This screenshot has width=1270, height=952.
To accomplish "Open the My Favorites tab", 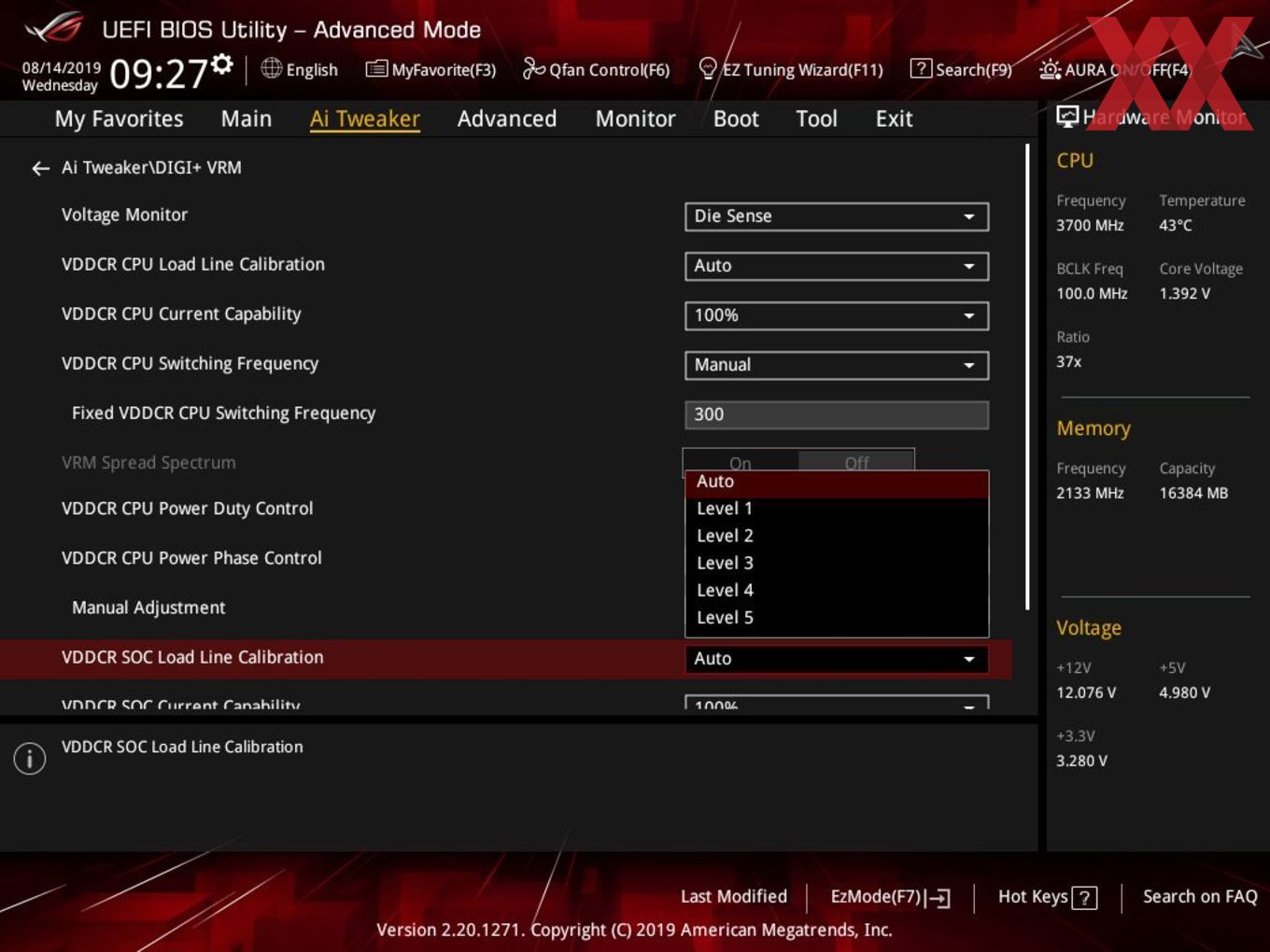I will click(x=119, y=119).
